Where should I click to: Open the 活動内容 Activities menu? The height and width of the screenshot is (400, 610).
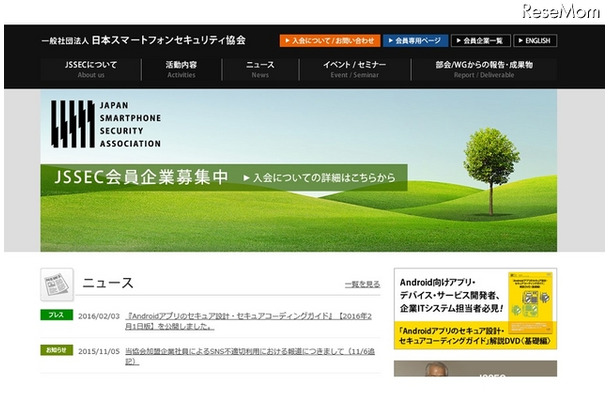[181, 69]
